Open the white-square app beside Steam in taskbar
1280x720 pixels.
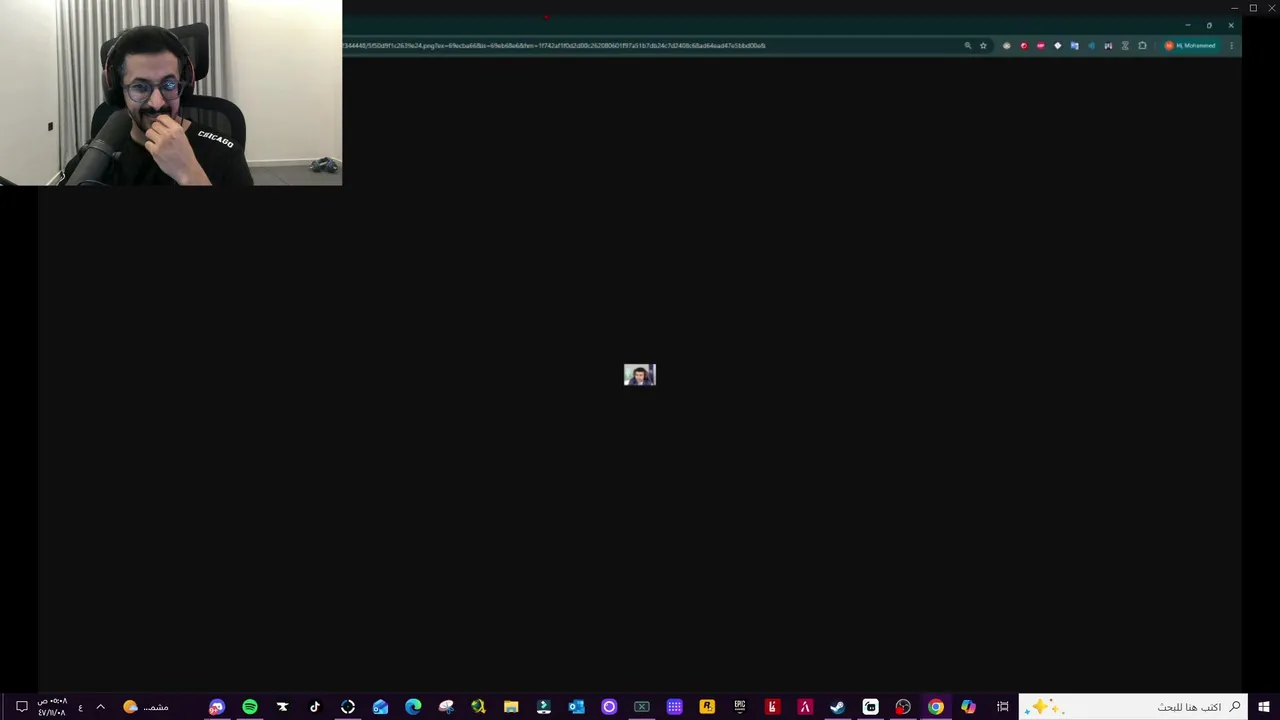click(x=870, y=707)
